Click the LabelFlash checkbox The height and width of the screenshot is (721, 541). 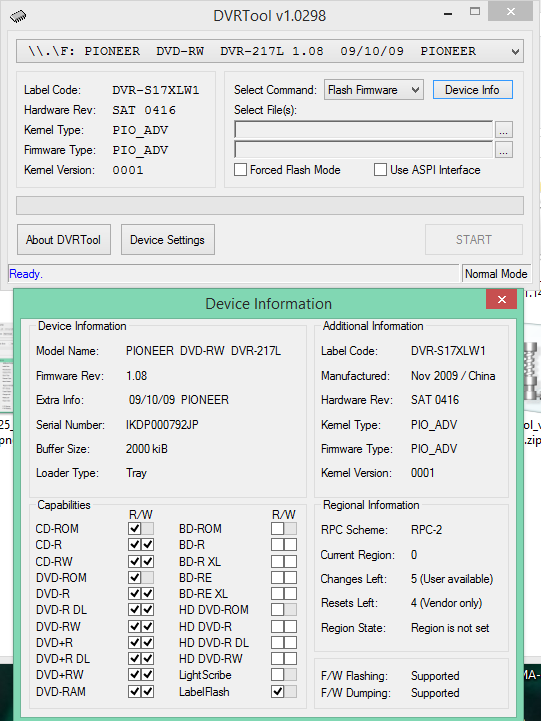click(x=278, y=692)
